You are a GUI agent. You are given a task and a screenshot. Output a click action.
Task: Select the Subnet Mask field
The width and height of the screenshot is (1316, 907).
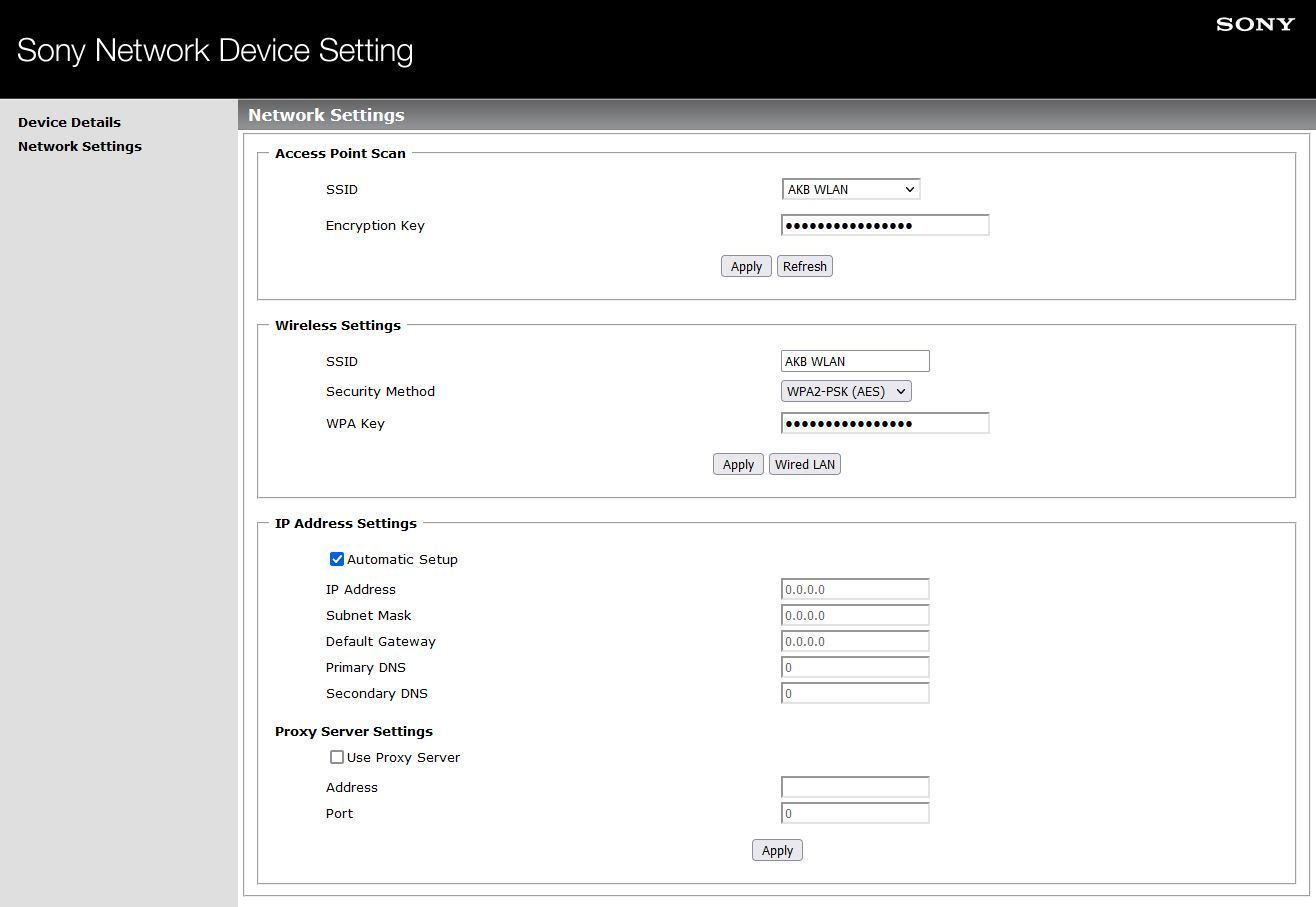854,615
